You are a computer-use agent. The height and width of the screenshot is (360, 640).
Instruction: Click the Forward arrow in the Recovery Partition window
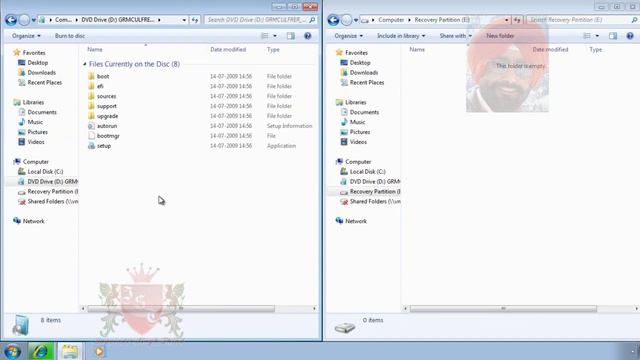(347, 20)
